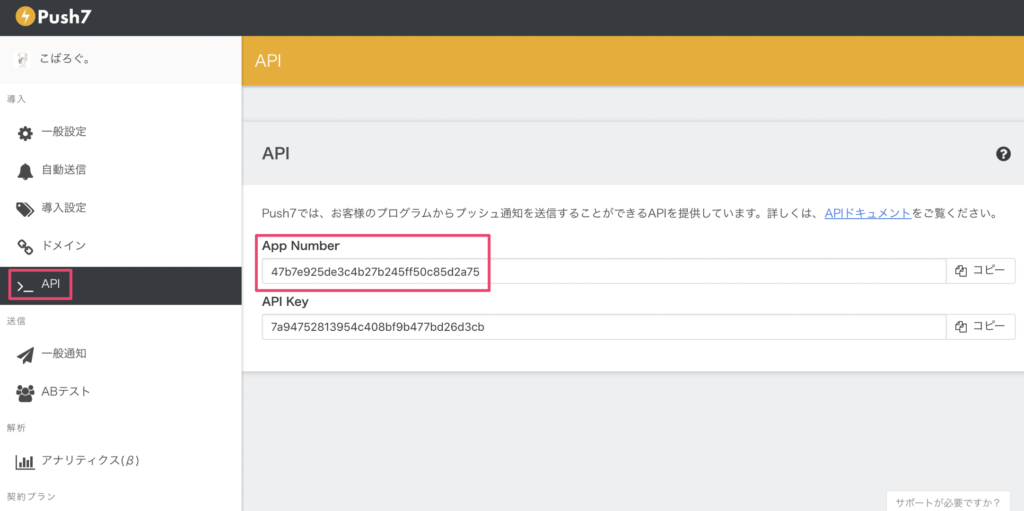Click the App Number input field
This screenshot has width=1024, height=511.
pos(604,271)
